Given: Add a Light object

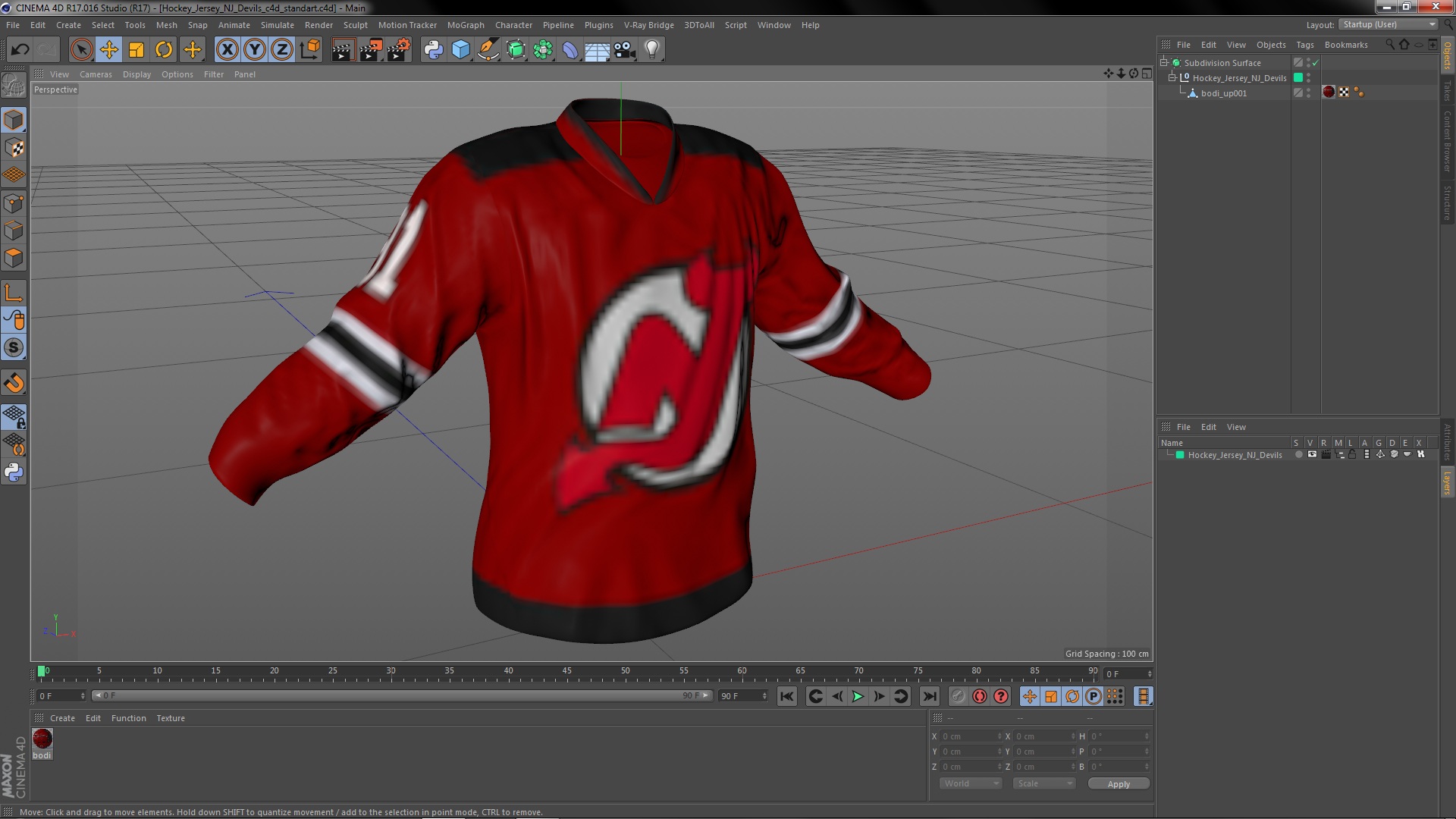Looking at the screenshot, I should [x=651, y=50].
